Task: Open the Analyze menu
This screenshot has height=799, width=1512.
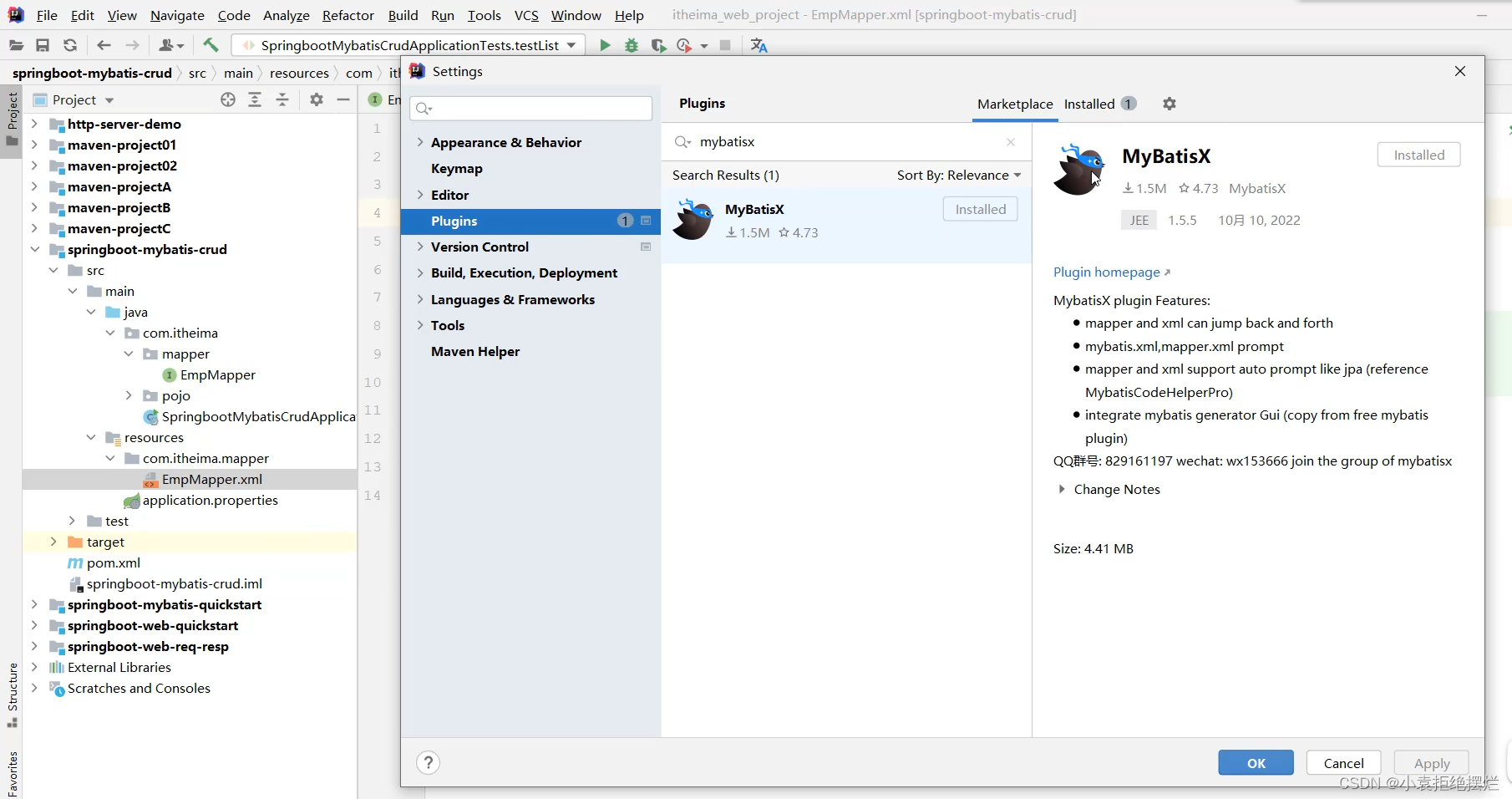Action: point(287,15)
